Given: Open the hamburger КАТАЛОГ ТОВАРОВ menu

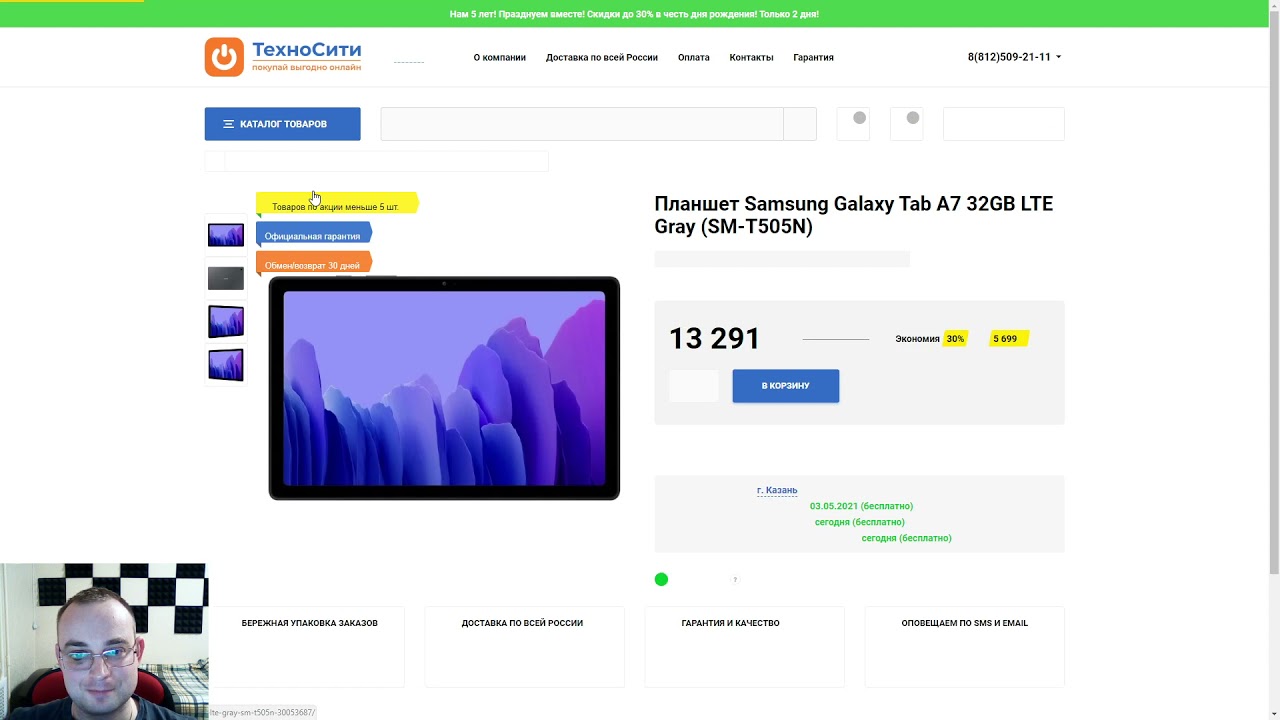Looking at the screenshot, I should pos(282,124).
